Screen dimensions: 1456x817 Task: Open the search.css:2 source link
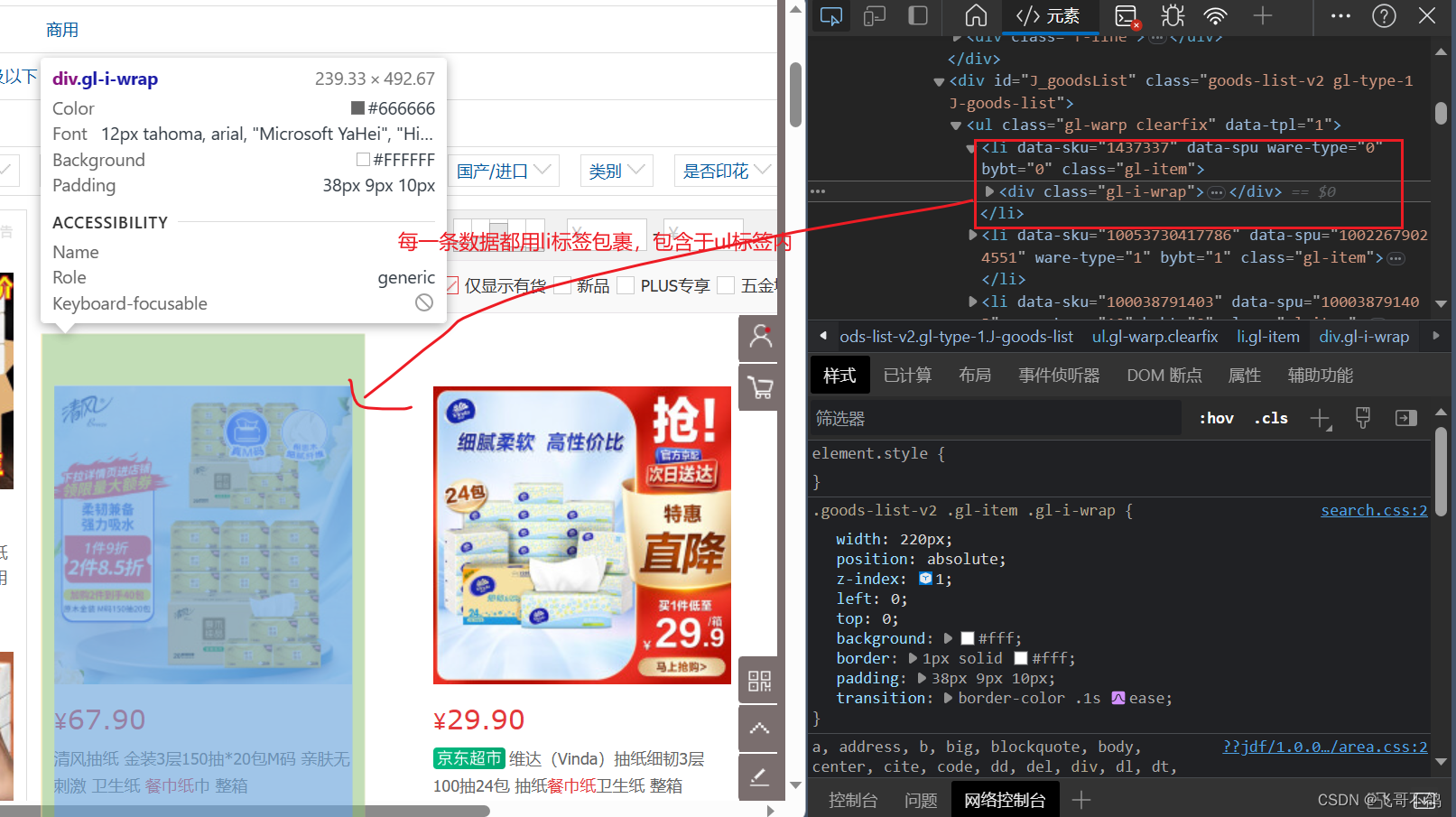point(1374,510)
